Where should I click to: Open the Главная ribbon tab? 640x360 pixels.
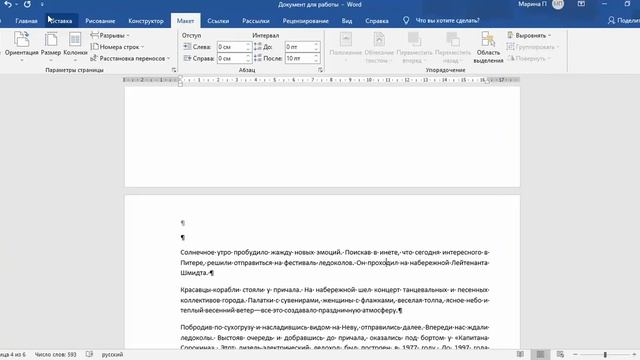[26, 21]
